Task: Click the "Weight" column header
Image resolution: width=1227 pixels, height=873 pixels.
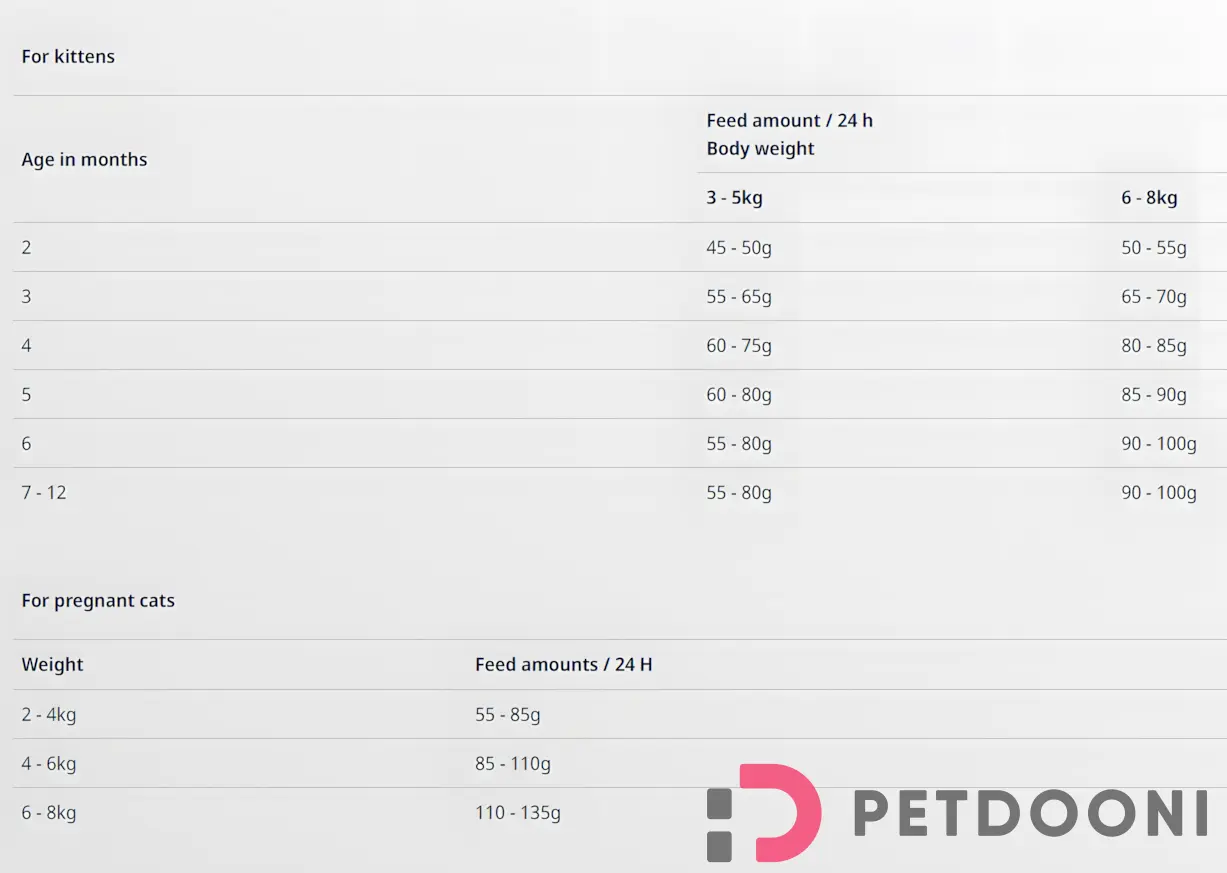Action: [53, 665]
